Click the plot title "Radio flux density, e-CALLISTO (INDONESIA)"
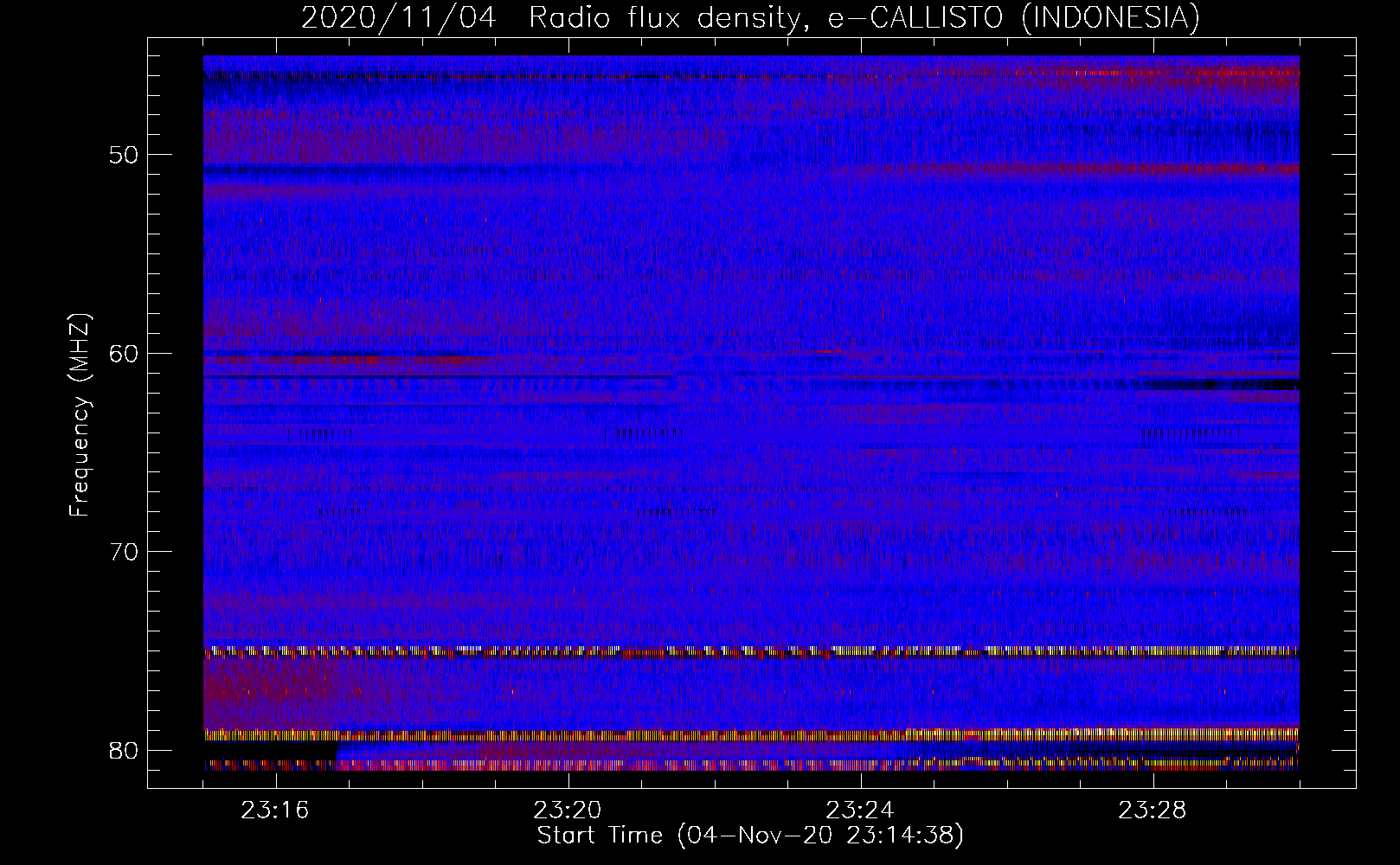Image resolution: width=1400 pixels, height=865 pixels. click(x=864, y=17)
